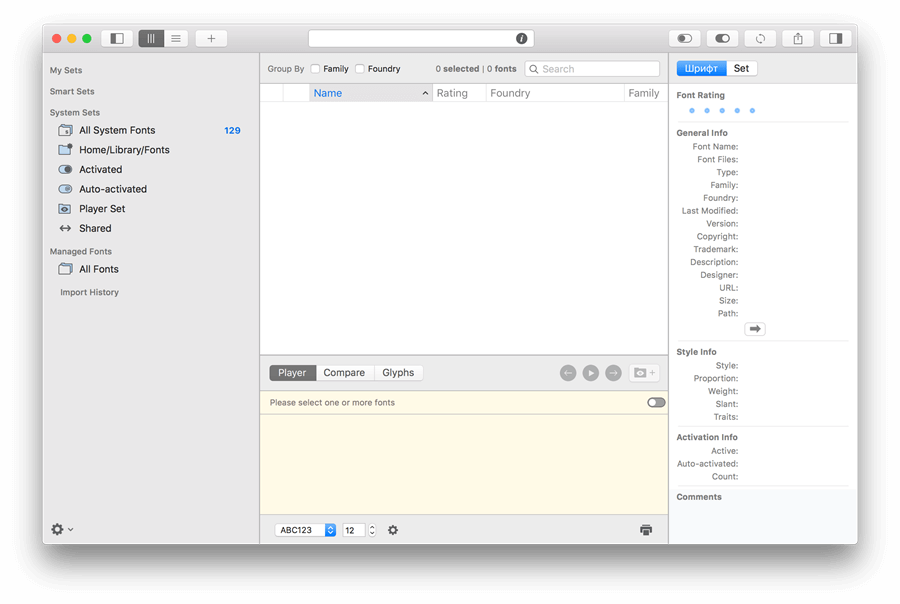Viewport: 900px width, 604px height.
Task: Select the Activated set
Action: tap(149, 169)
